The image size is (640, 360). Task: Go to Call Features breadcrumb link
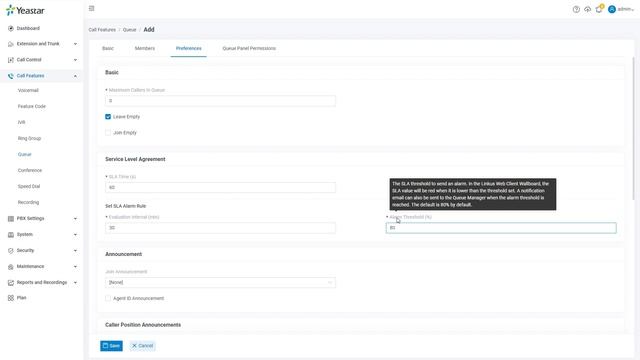coord(102,30)
